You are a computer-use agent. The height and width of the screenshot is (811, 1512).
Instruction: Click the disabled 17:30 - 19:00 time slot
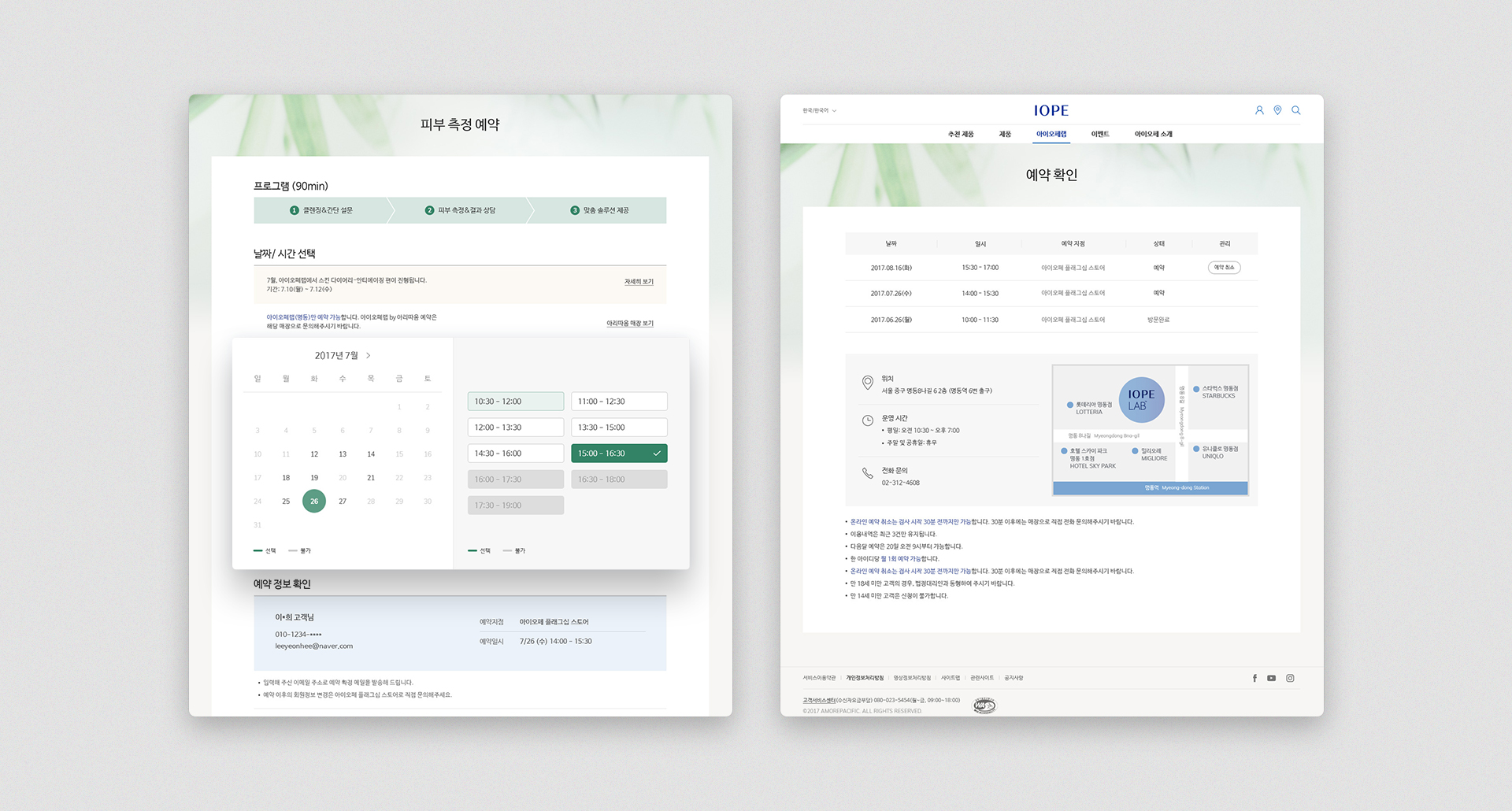[x=516, y=505]
